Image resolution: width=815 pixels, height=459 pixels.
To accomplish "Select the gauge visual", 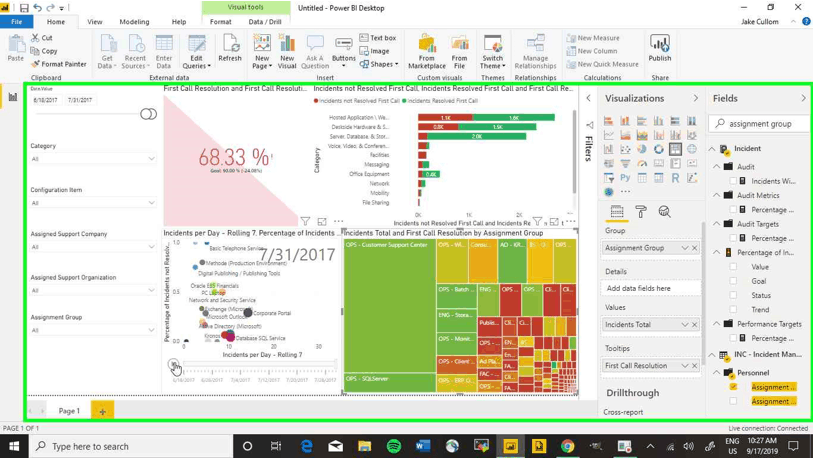I will 642,163.
